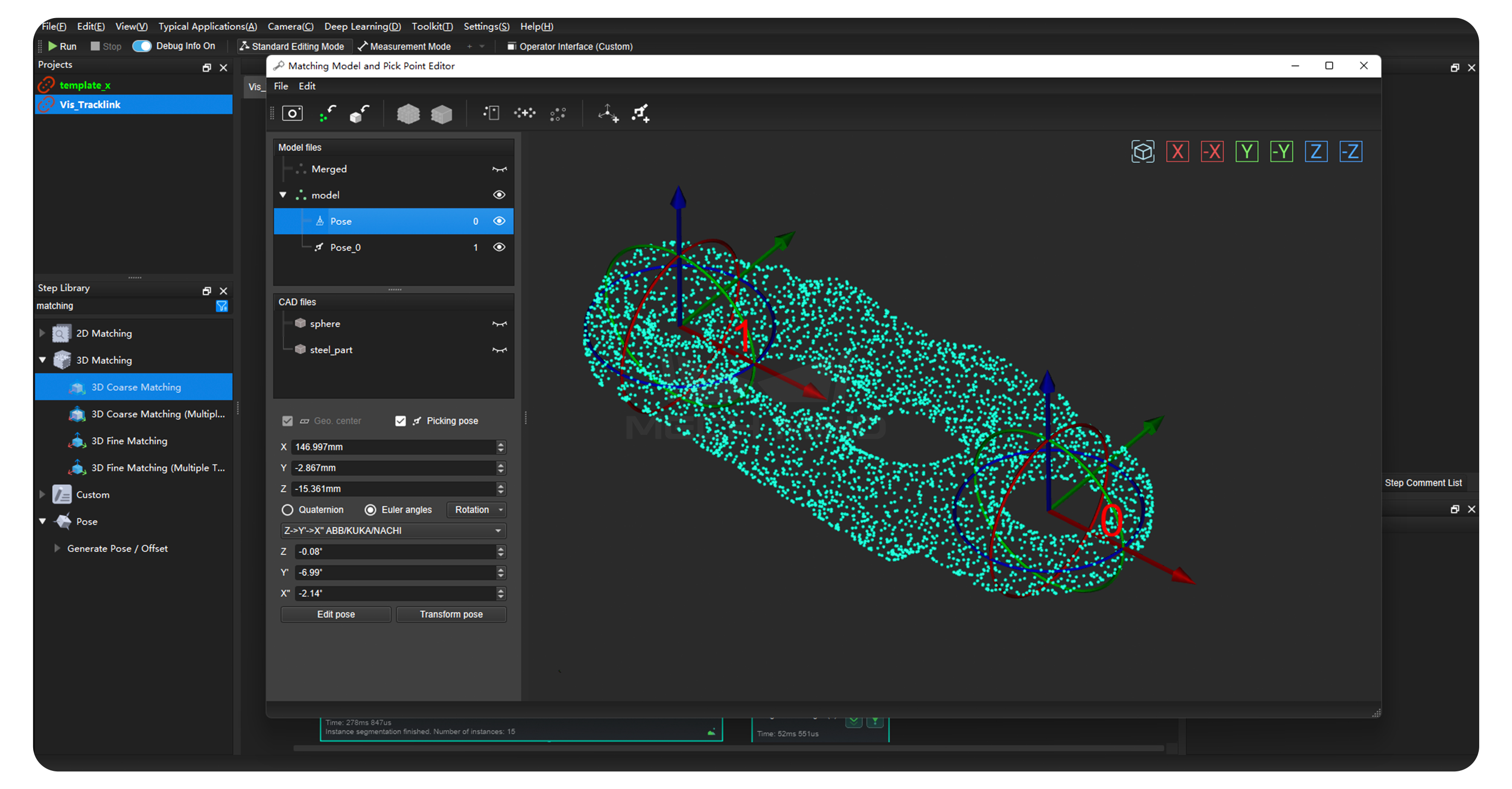The width and height of the screenshot is (1512, 789).
Task: Click the X position input field
Action: coord(393,447)
